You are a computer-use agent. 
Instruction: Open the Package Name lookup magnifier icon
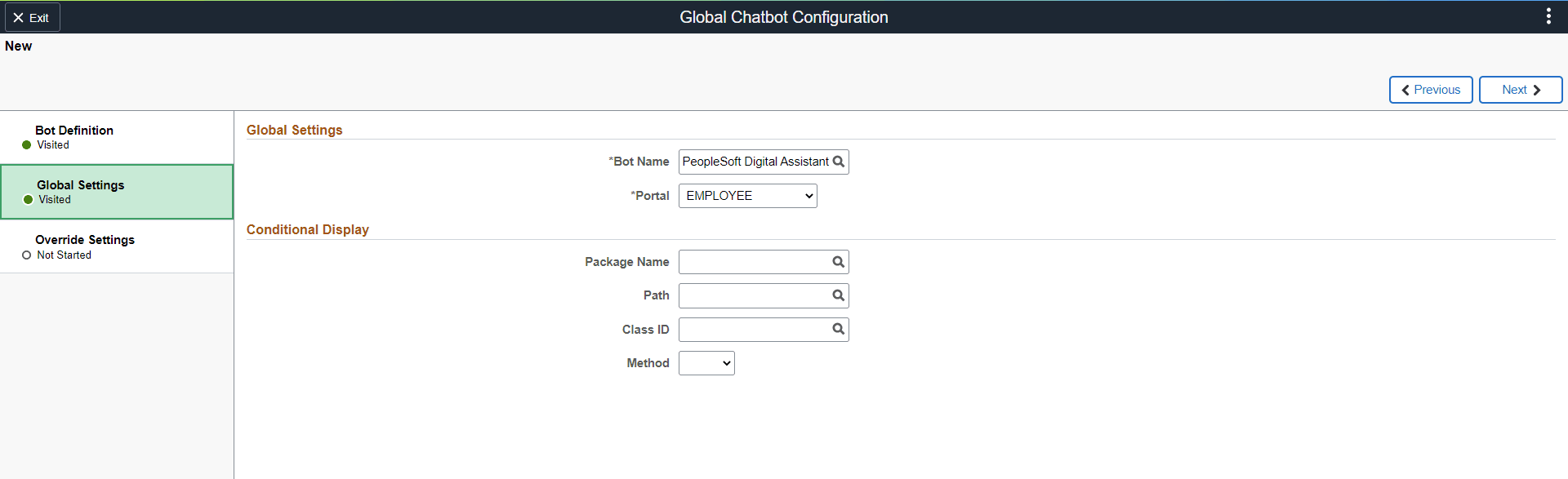838,262
